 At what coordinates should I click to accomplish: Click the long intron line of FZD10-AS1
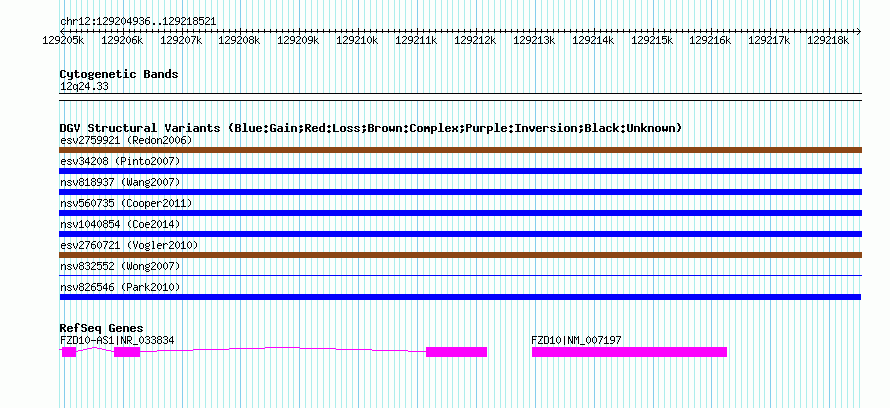(x=283, y=349)
